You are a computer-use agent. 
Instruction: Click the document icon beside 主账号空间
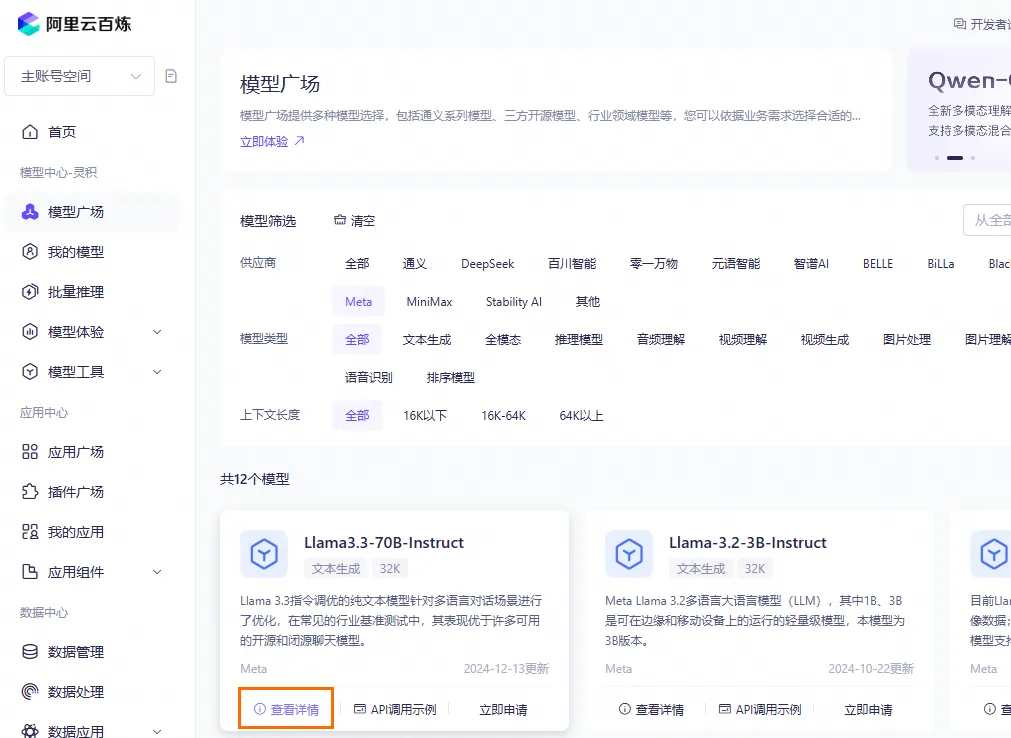click(x=171, y=76)
